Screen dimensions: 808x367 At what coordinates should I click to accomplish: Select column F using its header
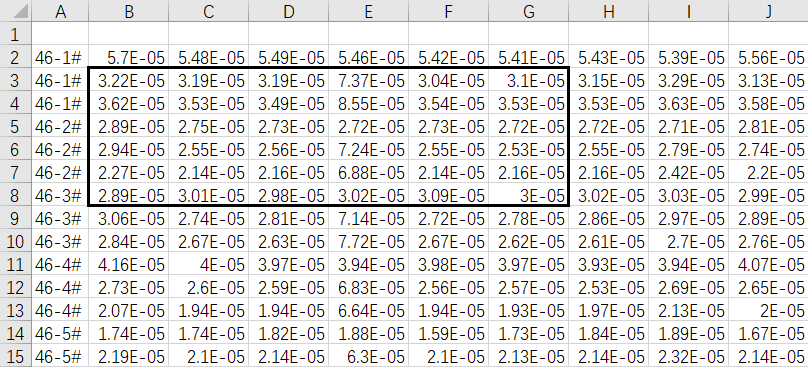coord(448,11)
